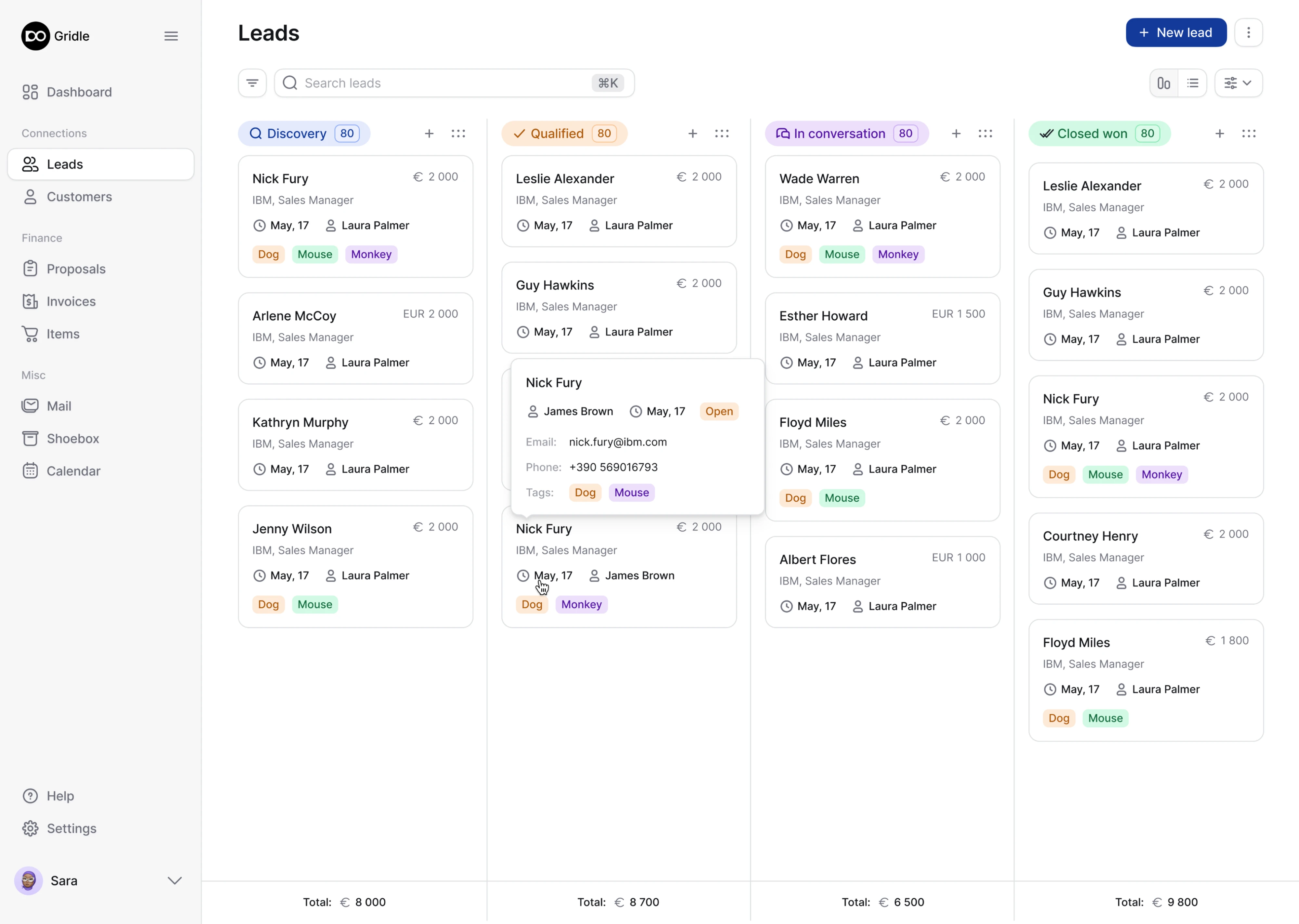Open the view settings dropdown
The height and width of the screenshot is (924, 1299).
pos(1238,83)
